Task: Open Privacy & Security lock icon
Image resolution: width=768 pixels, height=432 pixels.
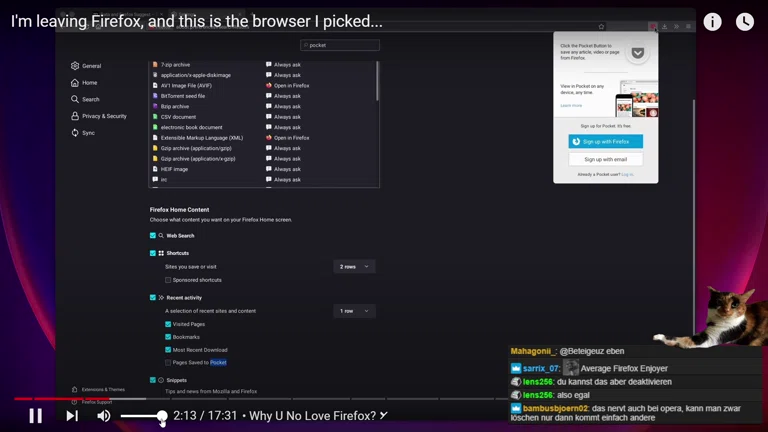Action: (75, 116)
